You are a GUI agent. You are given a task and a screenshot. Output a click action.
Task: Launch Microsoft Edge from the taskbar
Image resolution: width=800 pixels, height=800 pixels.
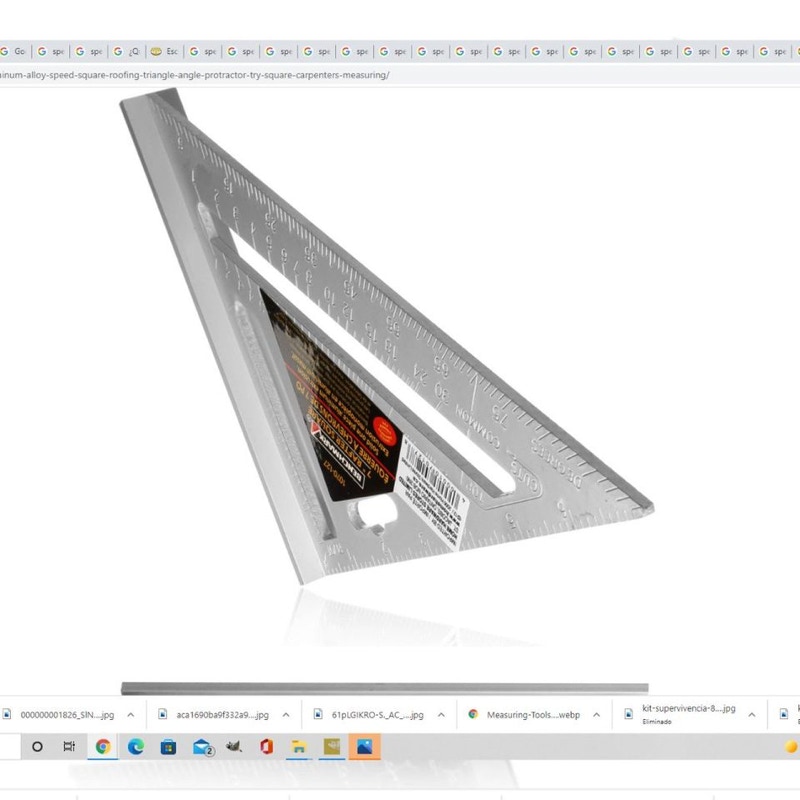point(136,746)
